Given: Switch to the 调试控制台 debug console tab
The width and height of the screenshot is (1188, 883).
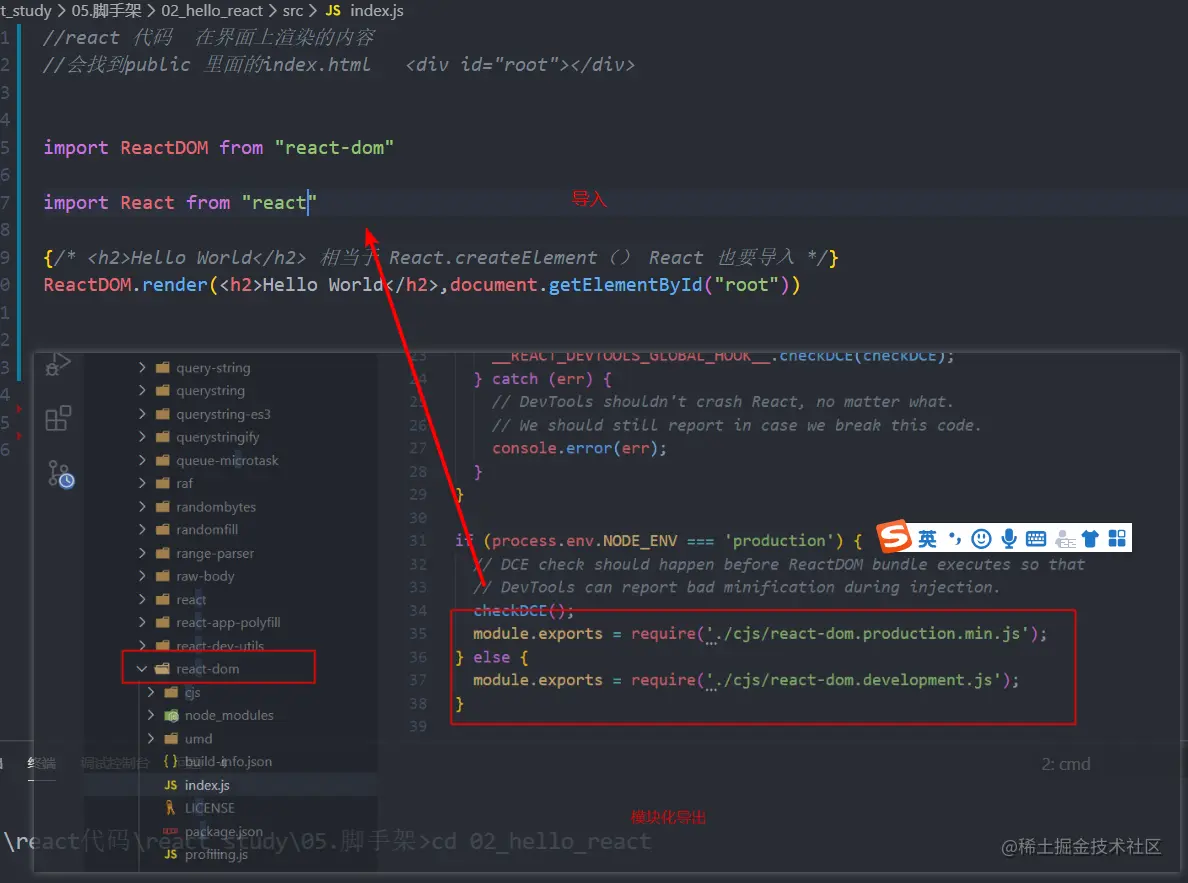Looking at the screenshot, I should [115, 763].
